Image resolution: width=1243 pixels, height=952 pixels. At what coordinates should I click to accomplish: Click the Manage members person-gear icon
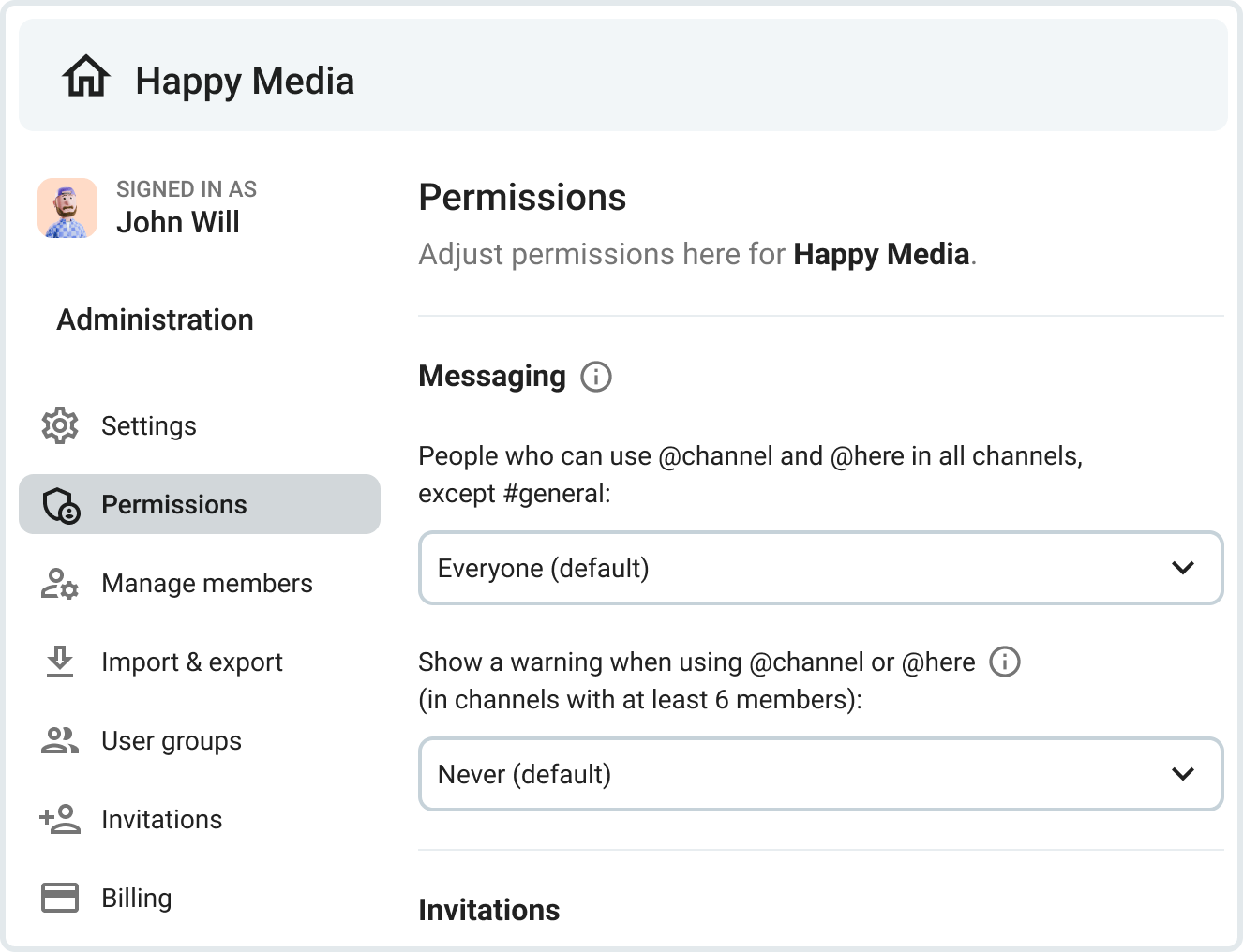coord(60,584)
